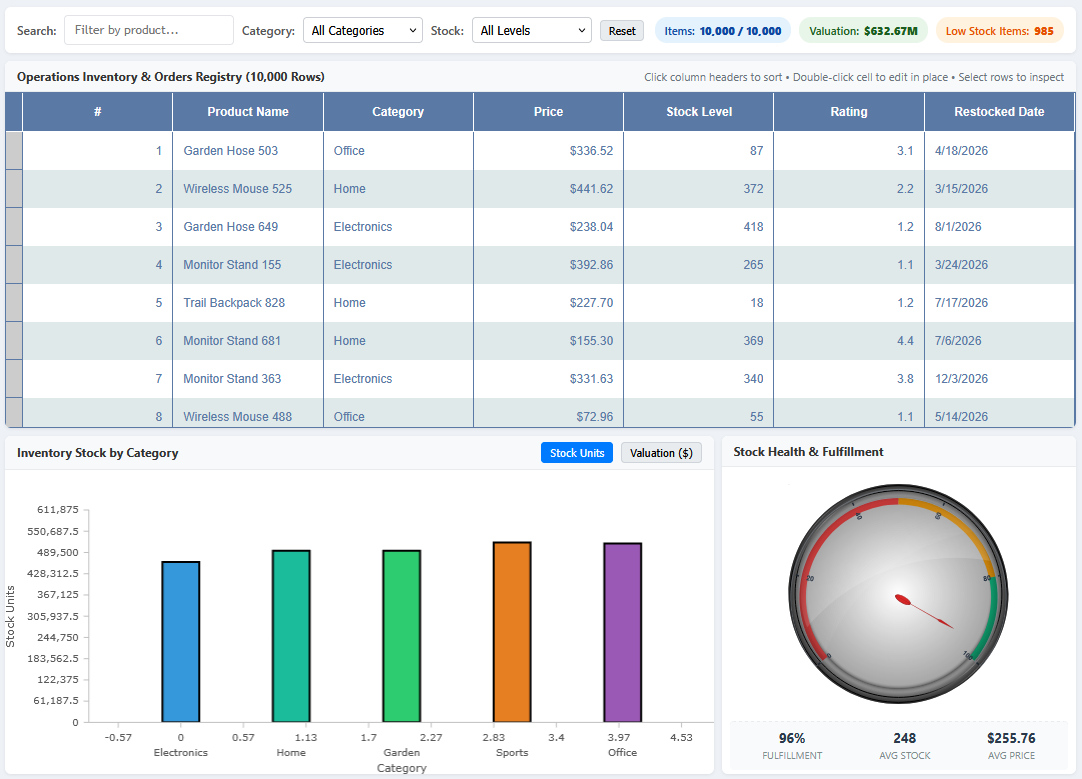Select row header for Garden Hose 503

point(14,150)
